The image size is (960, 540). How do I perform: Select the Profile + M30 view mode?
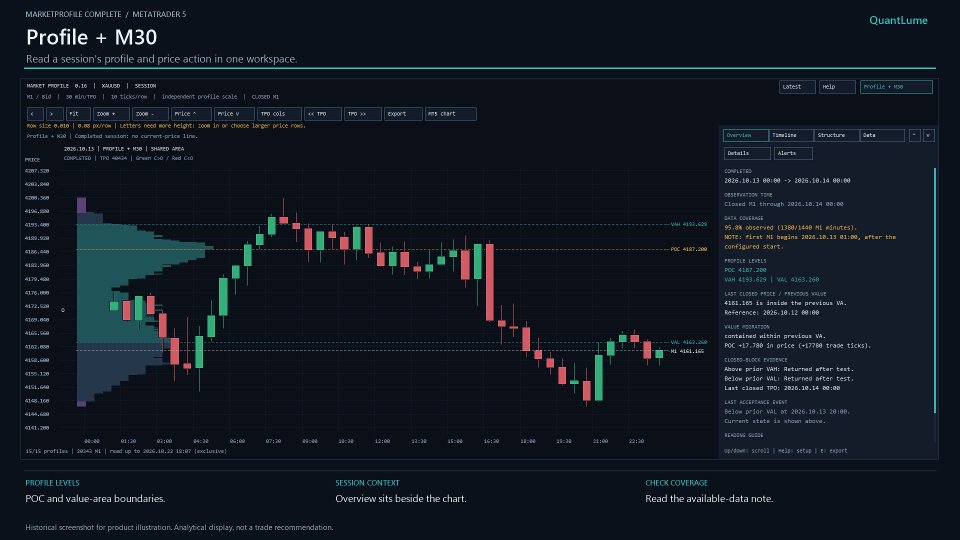tap(896, 87)
